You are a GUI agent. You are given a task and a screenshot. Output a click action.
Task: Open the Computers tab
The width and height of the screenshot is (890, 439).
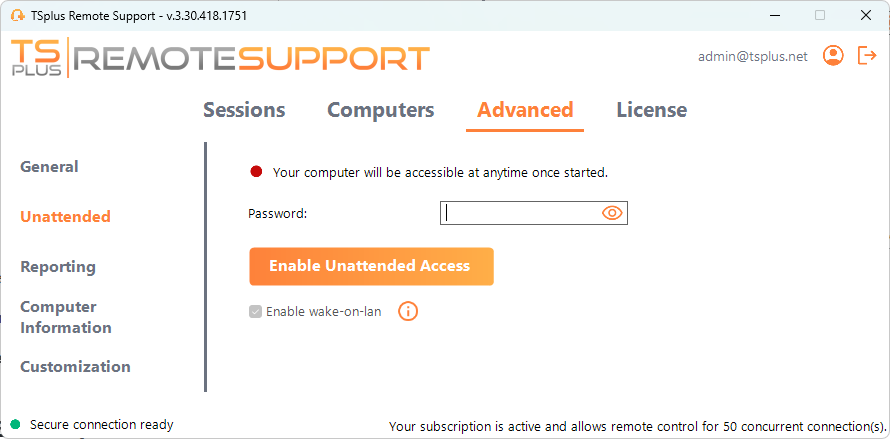coord(380,110)
